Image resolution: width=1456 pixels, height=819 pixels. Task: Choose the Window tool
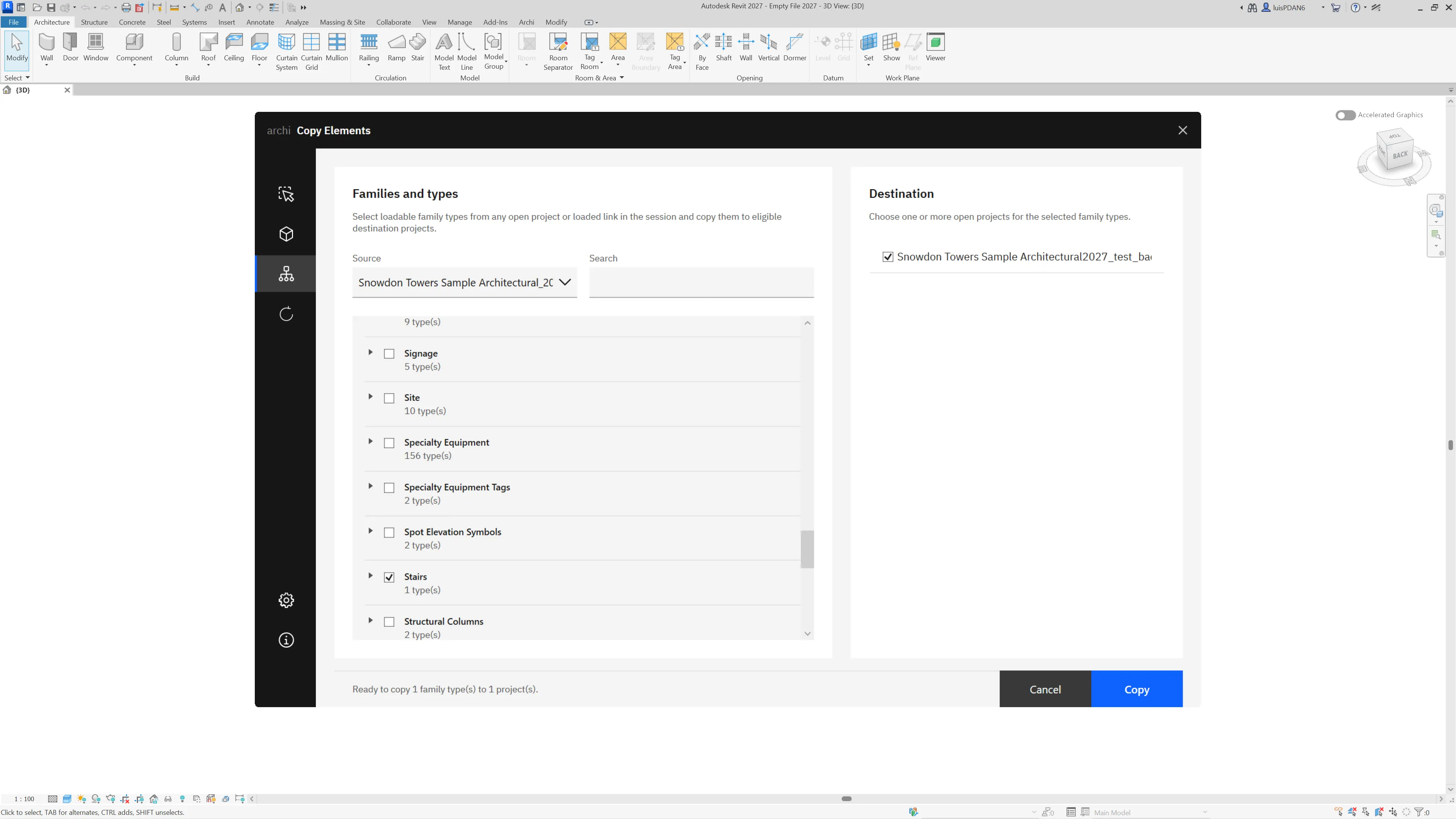point(96,47)
